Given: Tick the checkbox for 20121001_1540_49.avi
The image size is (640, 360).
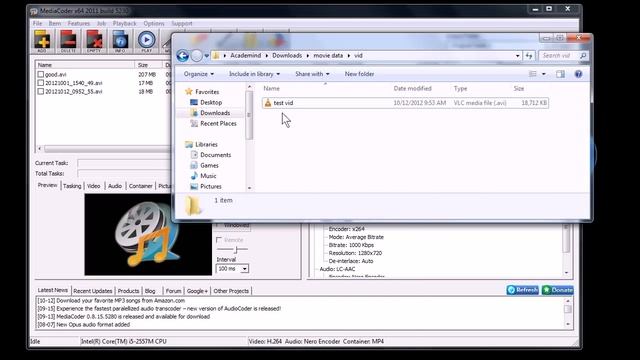Looking at the screenshot, I should [x=40, y=83].
